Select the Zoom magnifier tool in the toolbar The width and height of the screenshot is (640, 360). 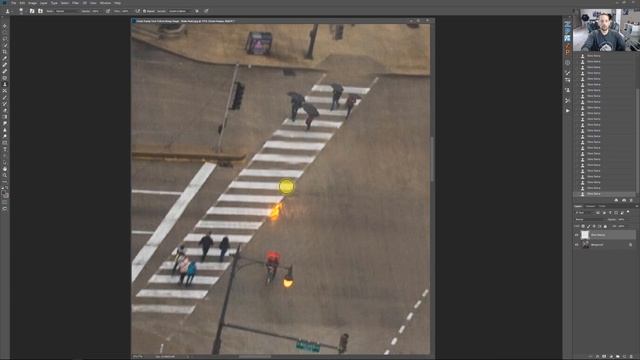click(x=5, y=175)
